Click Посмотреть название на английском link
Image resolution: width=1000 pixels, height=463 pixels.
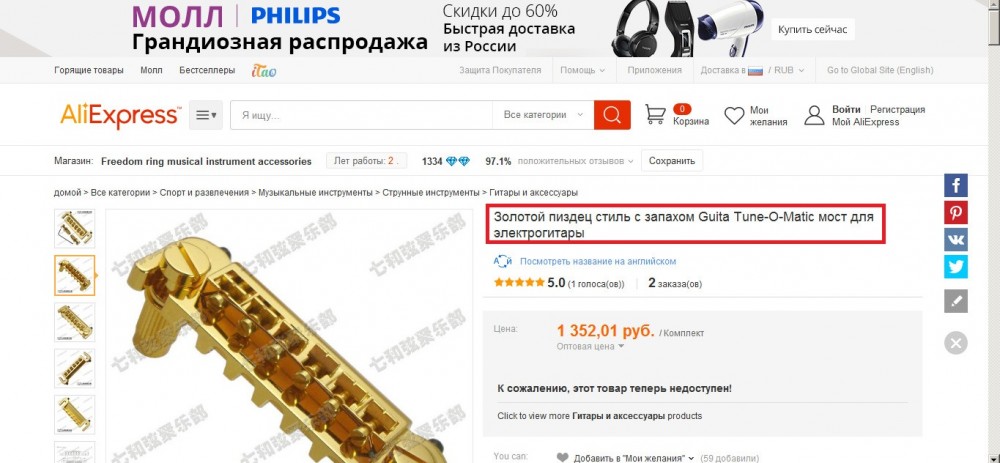coord(598,261)
